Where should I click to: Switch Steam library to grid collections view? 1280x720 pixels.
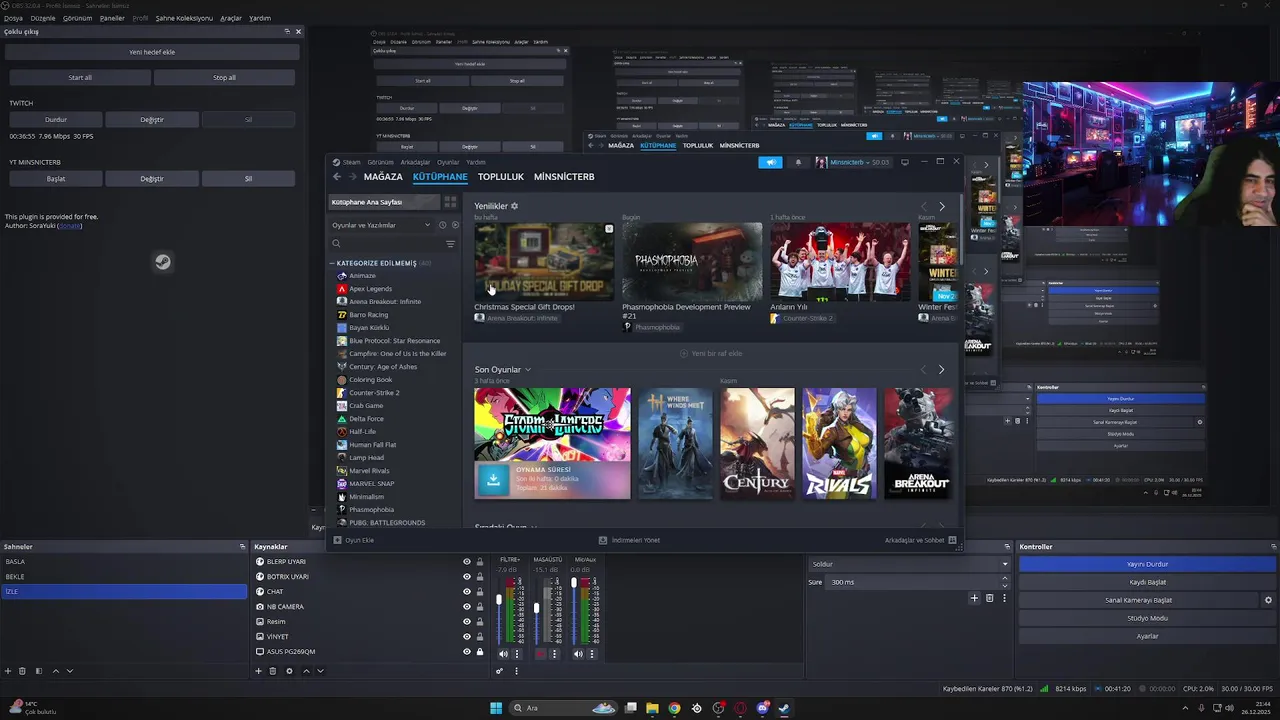click(x=450, y=202)
